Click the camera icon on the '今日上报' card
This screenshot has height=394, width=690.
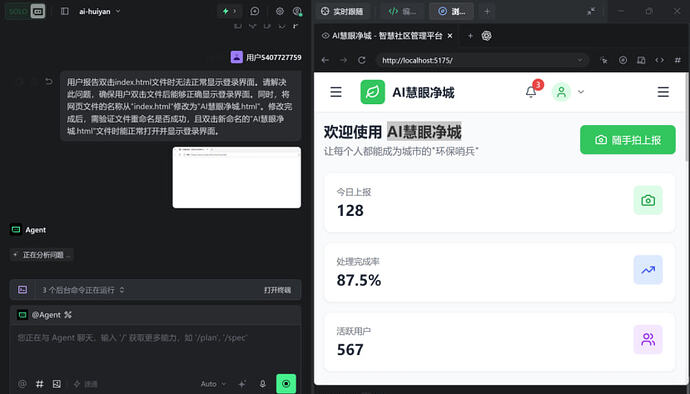pos(648,200)
